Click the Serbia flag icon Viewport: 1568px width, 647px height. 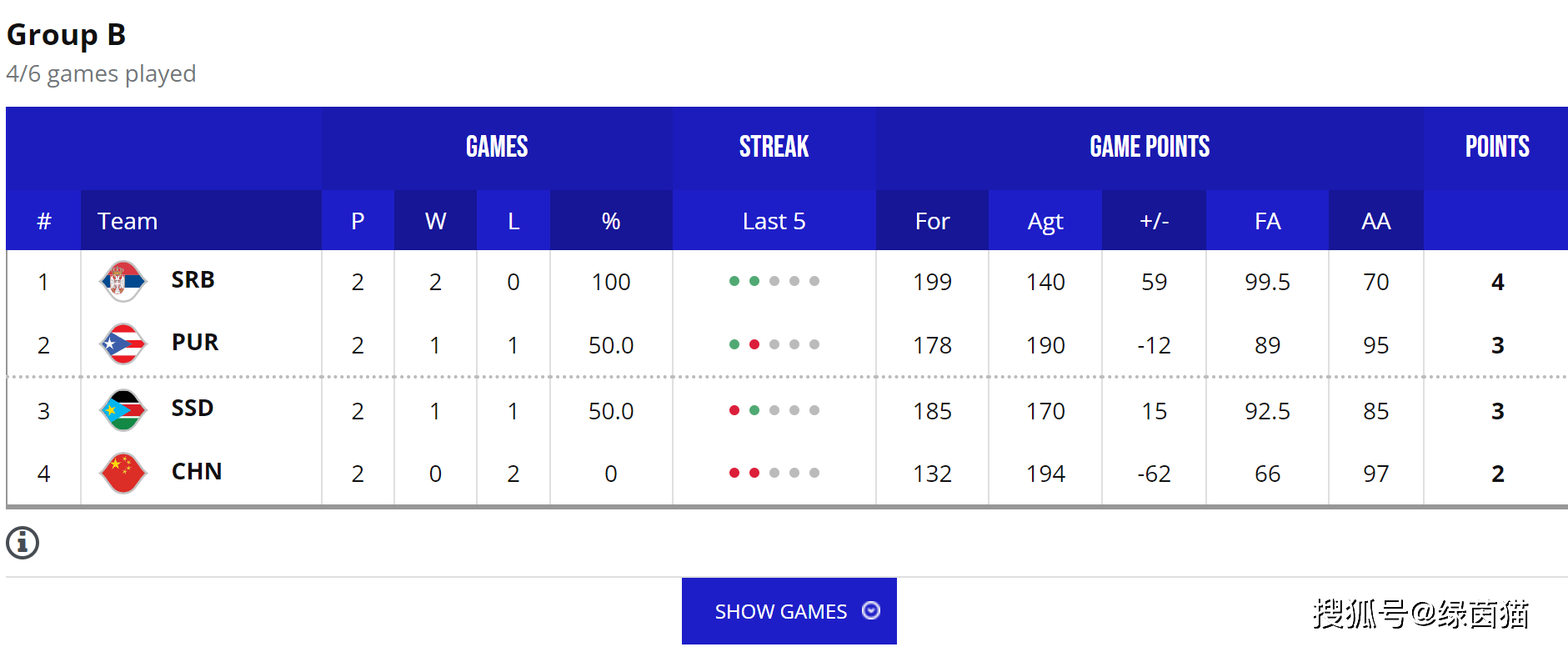point(123,281)
